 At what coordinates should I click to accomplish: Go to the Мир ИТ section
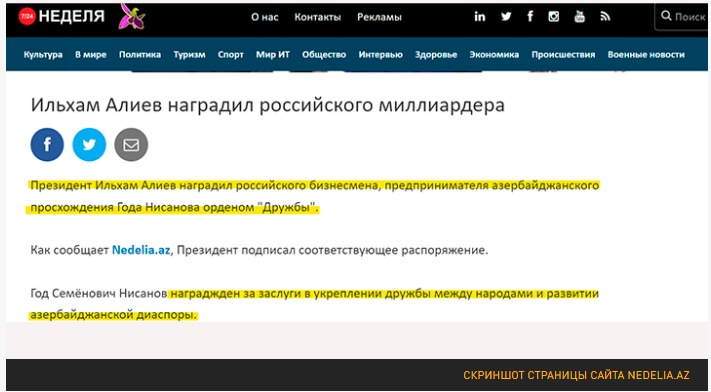[x=273, y=54]
